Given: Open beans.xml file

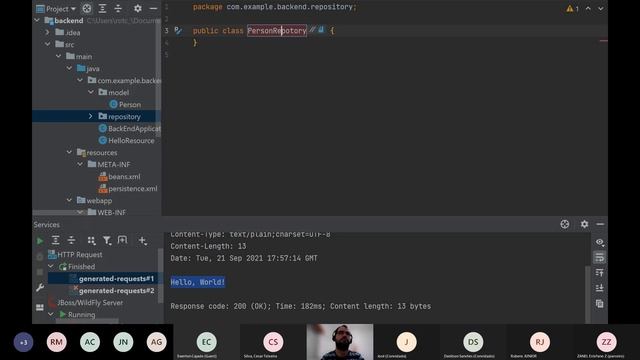Looking at the screenshot, I should (120, 176).
